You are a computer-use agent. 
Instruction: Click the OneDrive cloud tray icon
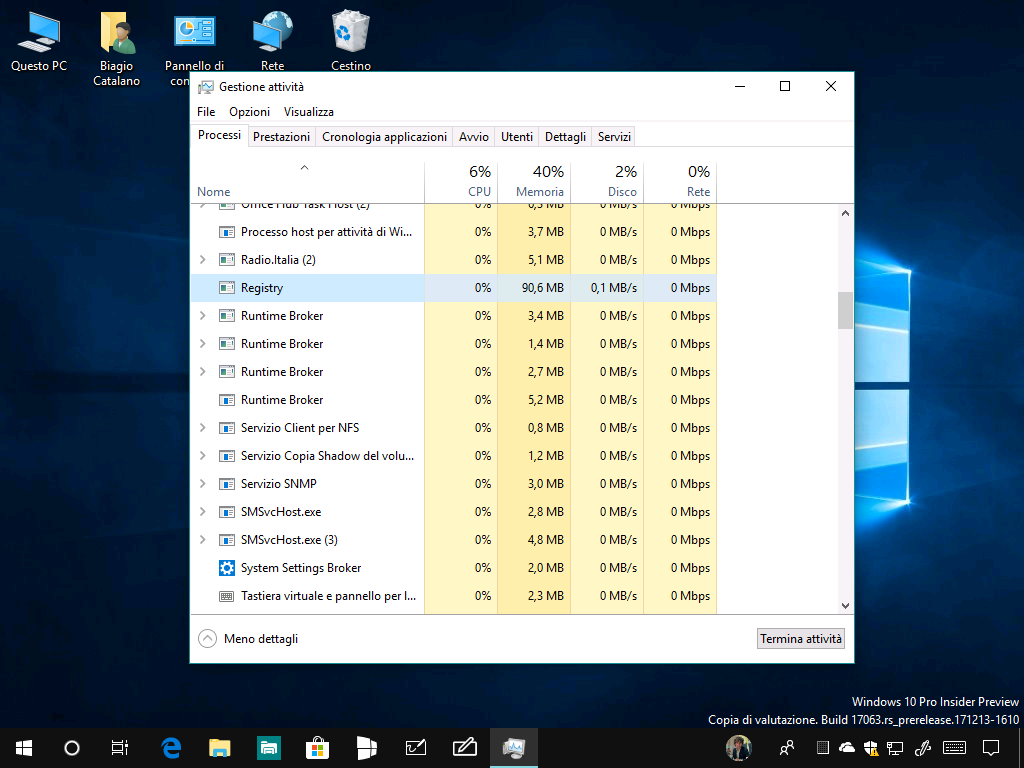point(846,748)
